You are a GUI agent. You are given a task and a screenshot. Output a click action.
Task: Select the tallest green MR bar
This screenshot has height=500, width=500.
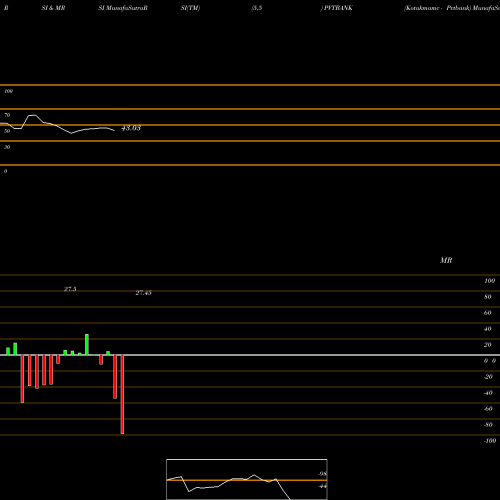tap(87, 345)
